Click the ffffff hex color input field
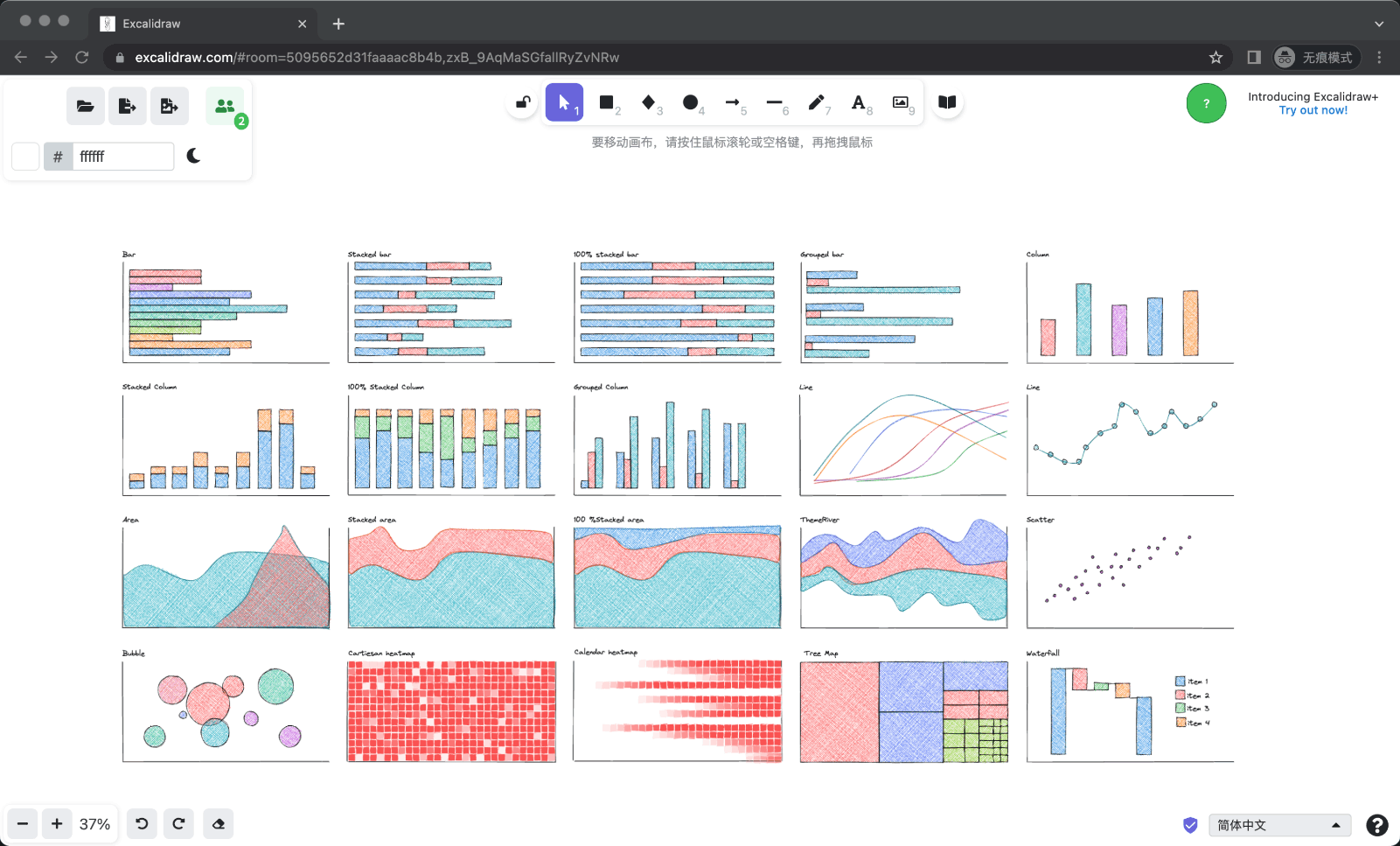Image resolution: width=1400 pixels, height=846 pixels. pyautogui.click(x=122, y=157)
